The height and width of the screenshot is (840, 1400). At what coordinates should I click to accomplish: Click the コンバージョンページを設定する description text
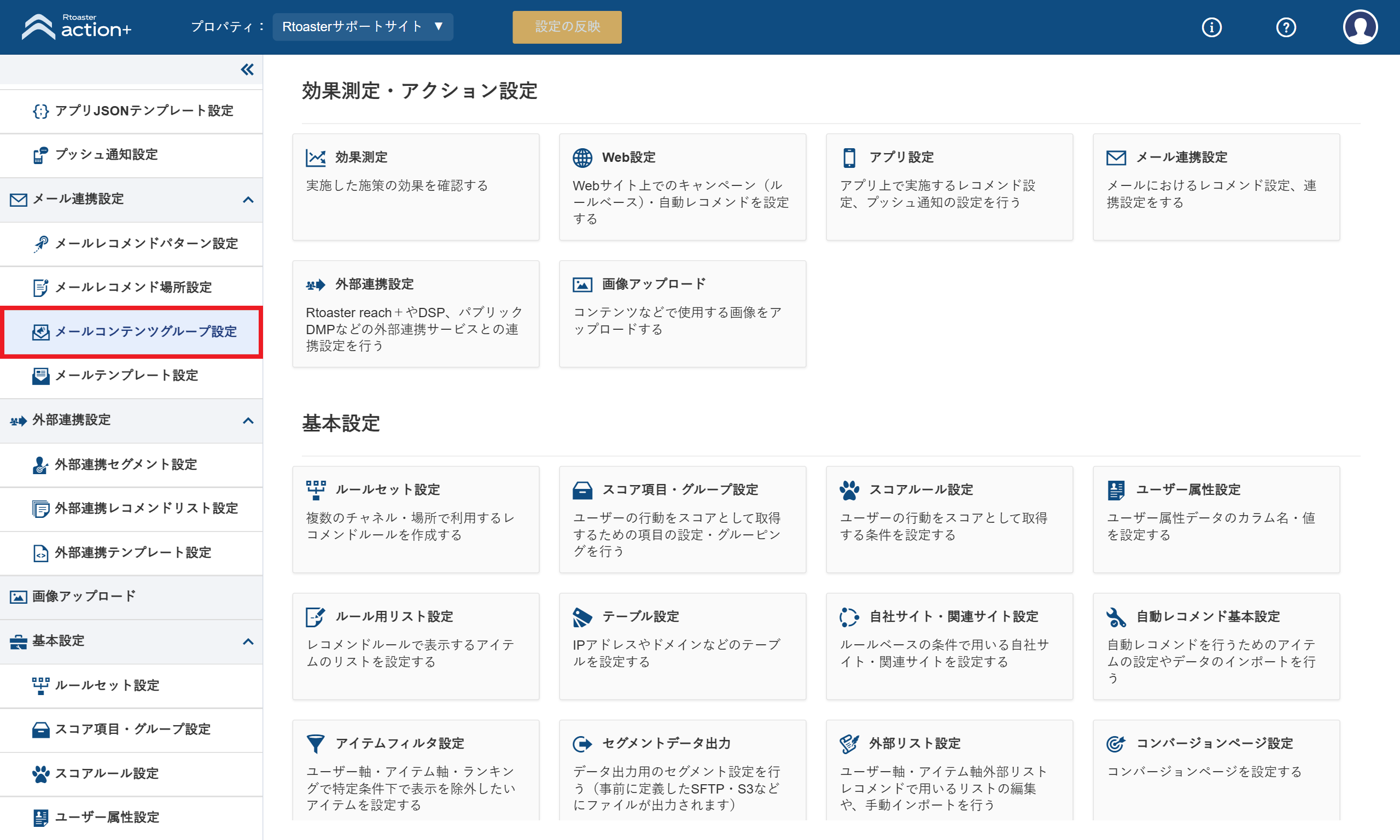tap(1204, 772)
